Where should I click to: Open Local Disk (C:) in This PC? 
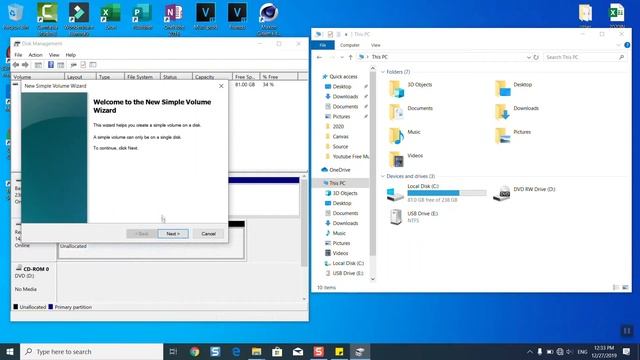[x=436, y=193]
